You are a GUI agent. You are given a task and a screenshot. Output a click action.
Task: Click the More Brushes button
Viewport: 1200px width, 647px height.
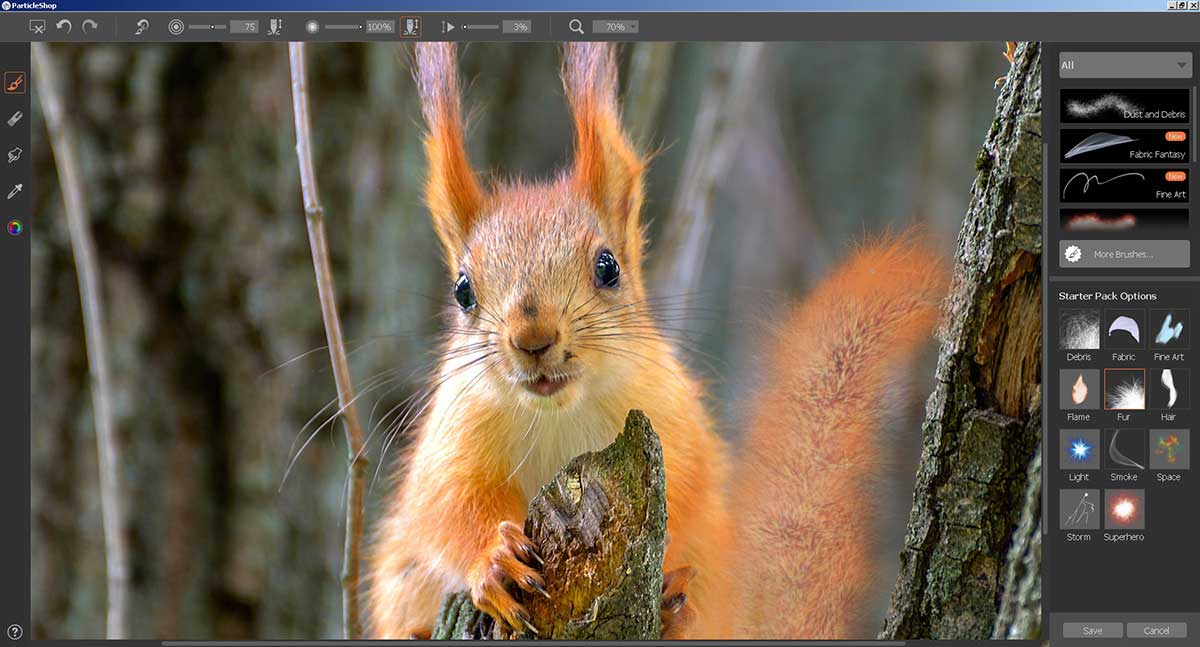(1124, 254)
